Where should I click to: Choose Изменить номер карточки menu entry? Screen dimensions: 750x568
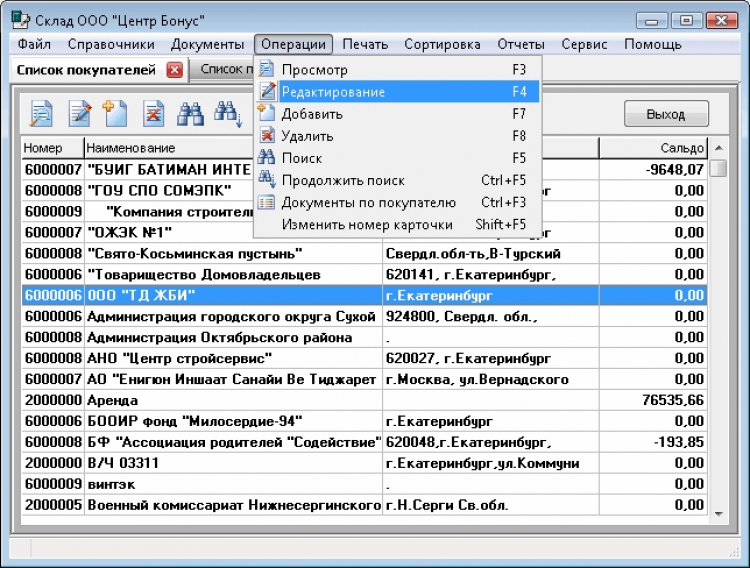(398, 224)
